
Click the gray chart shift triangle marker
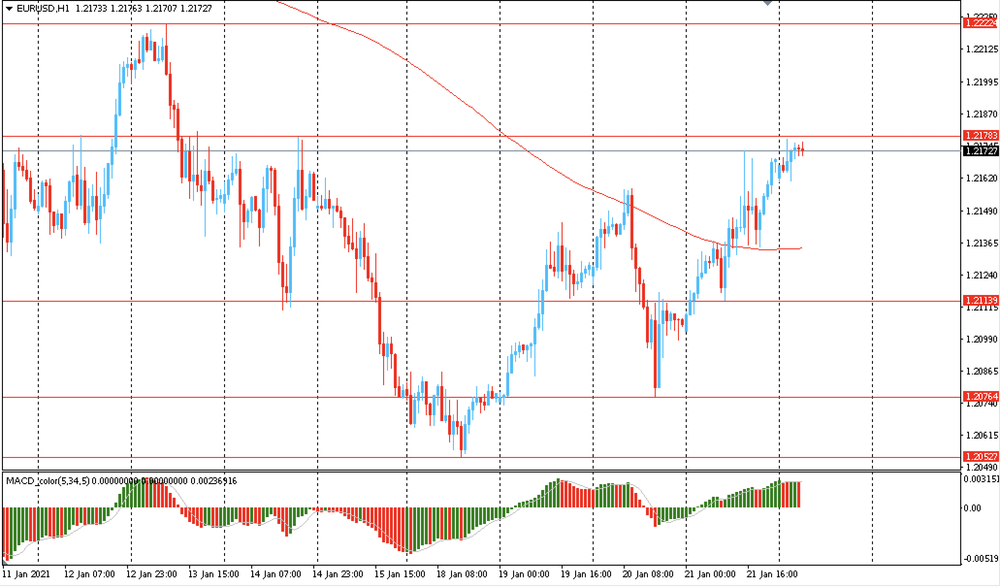768,3
